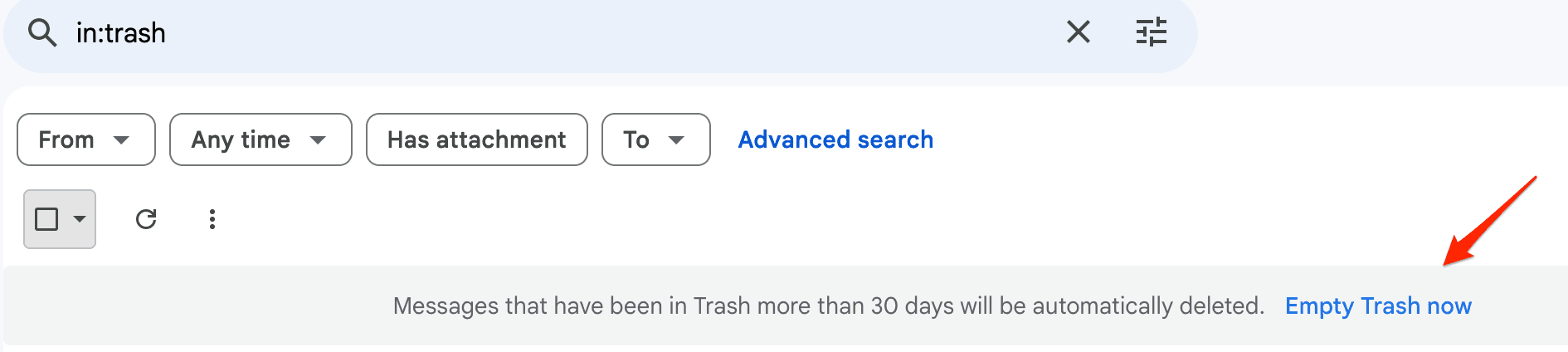Refresh the Trash message list
This screenshot has width=1568, height=352.
tap(146, 219)
